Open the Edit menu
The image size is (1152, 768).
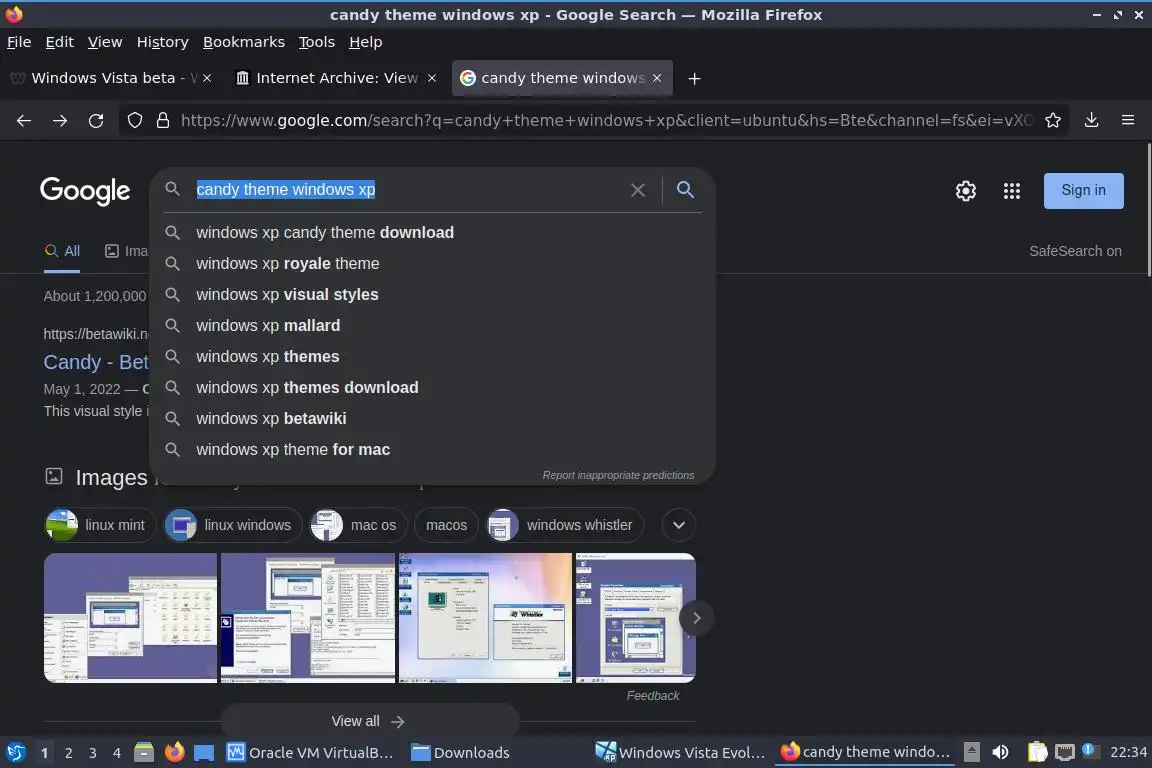pos(60,42)
